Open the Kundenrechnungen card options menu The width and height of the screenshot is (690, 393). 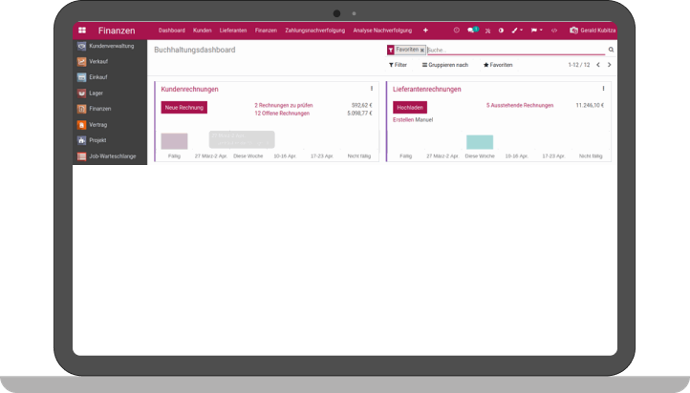coord(372,89)
